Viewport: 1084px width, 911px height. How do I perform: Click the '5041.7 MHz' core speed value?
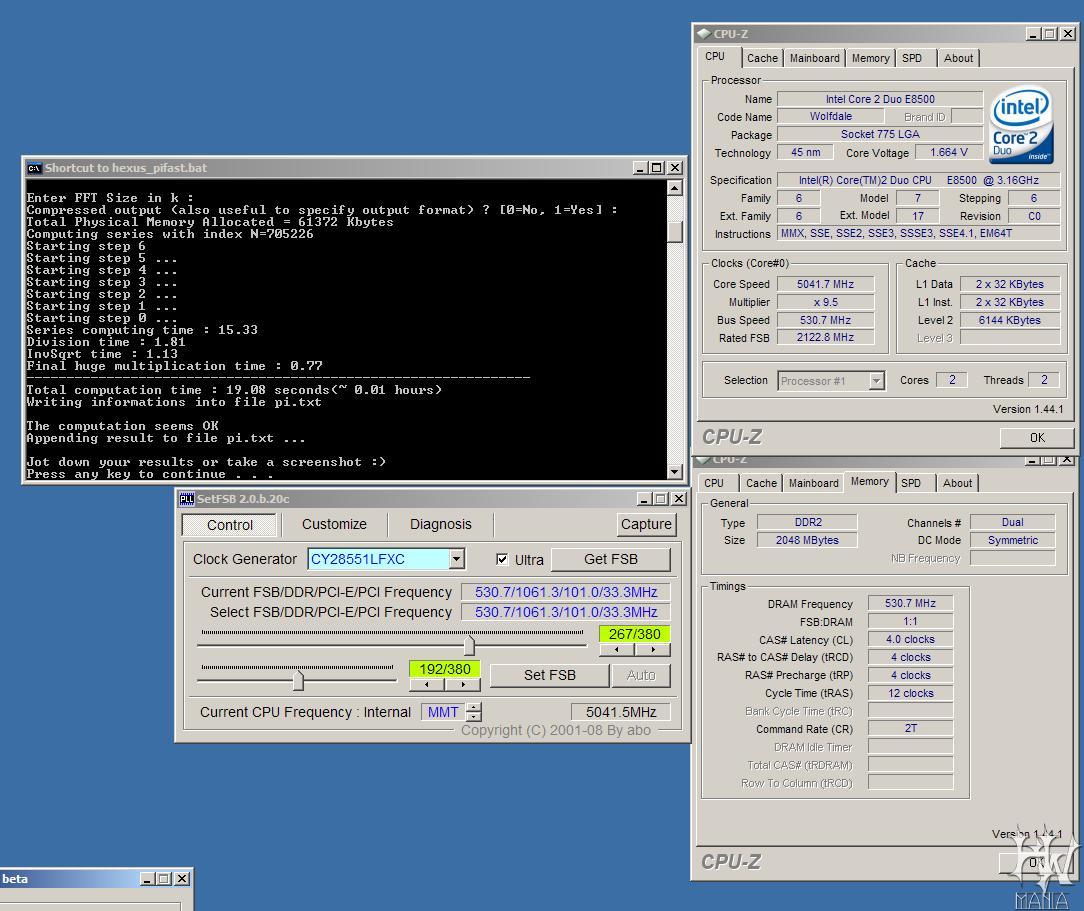[825, 284]
